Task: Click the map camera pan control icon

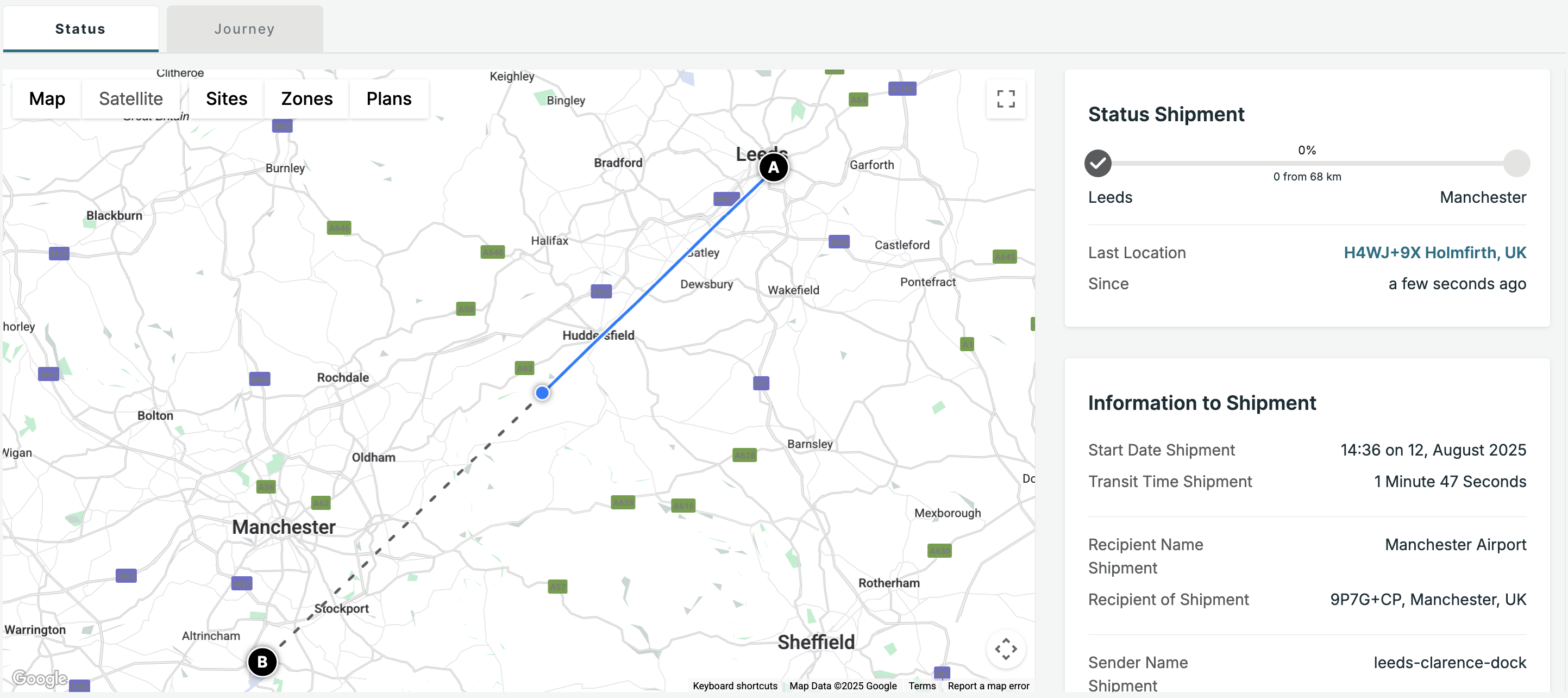Action: (x=1006, y=649)
